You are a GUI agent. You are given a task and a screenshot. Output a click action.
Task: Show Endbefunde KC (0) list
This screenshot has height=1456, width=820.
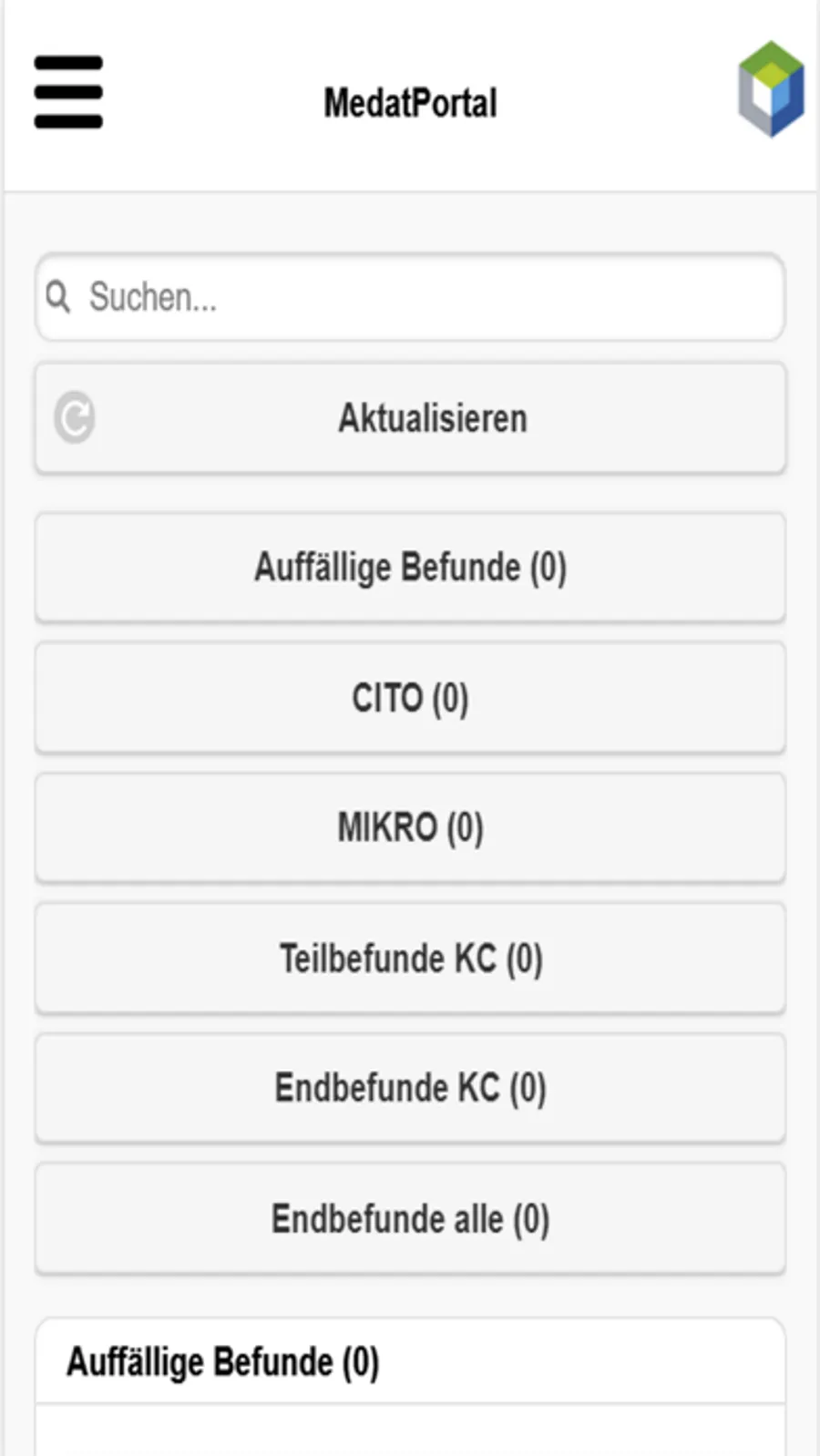coord(410,1088)
